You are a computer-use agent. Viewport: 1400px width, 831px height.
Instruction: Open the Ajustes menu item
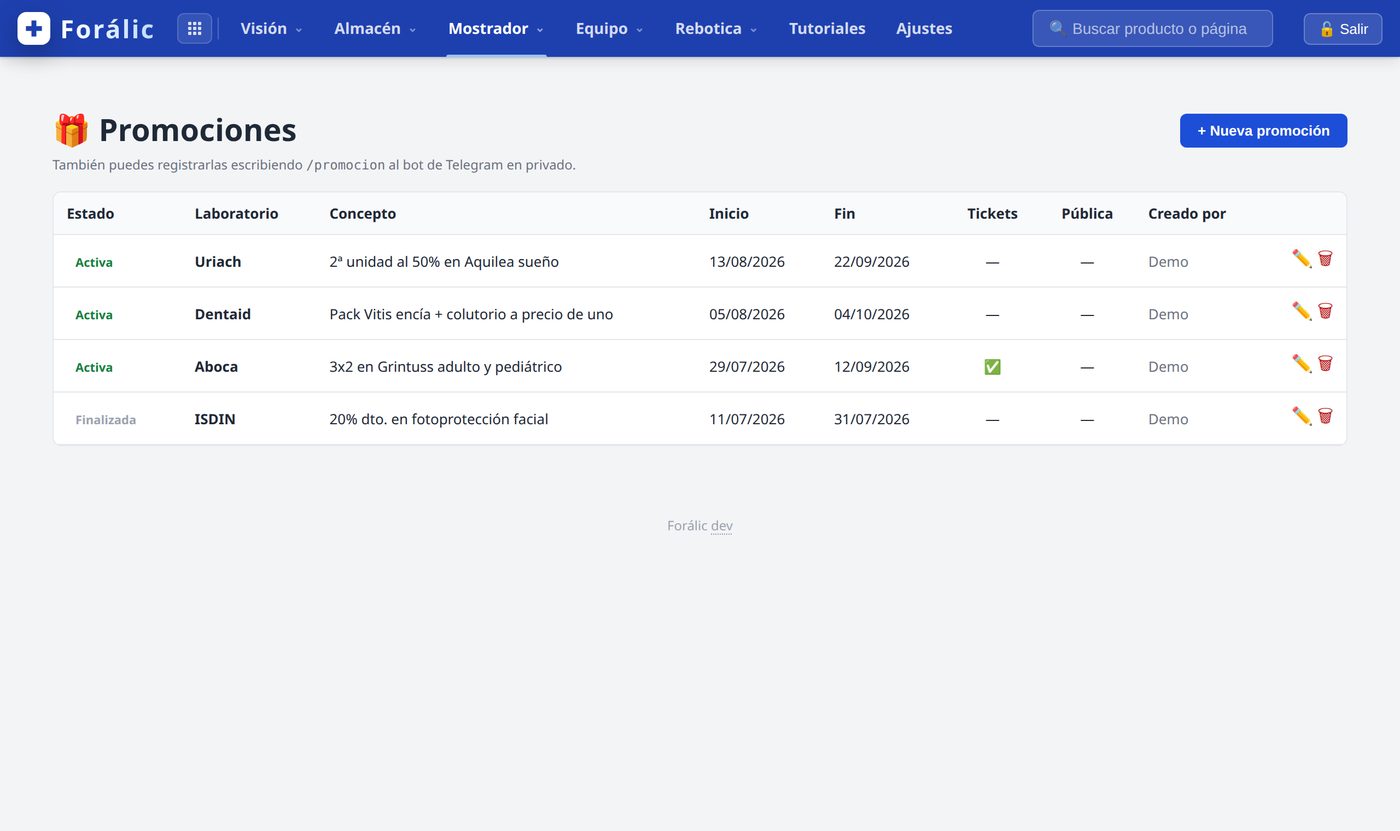[x=924, y=28]
